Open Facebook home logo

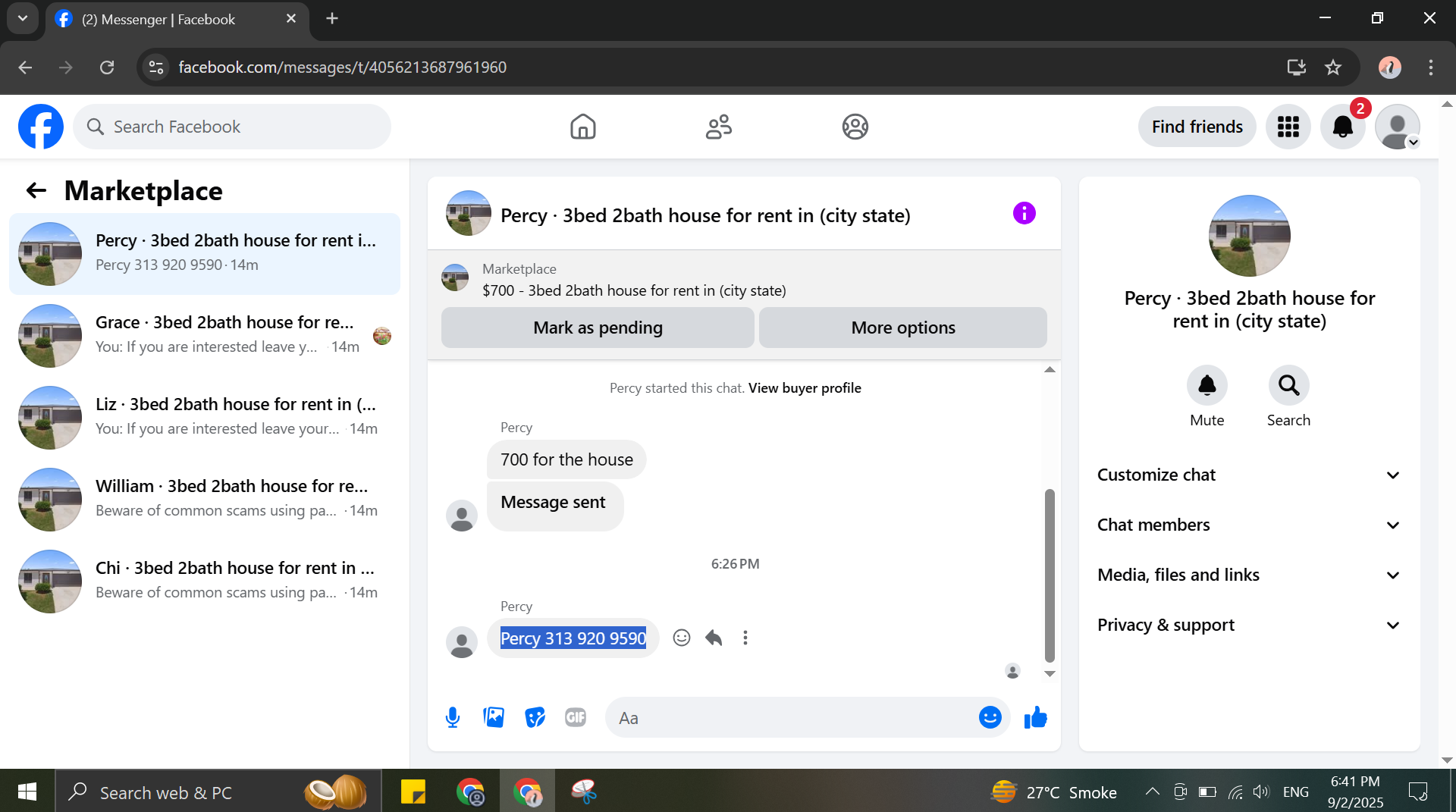41,127
